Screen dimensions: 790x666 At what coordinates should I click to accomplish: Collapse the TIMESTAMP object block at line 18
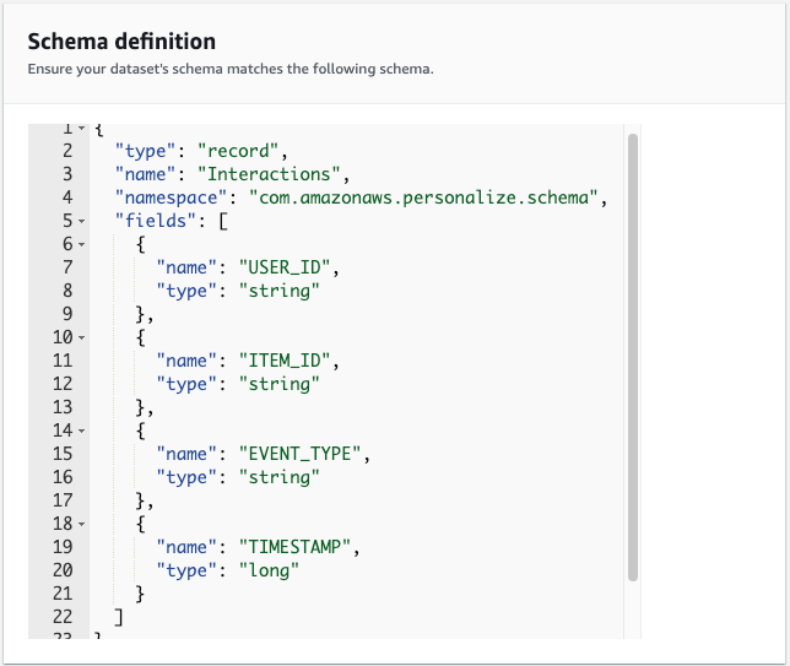point(82,524)
